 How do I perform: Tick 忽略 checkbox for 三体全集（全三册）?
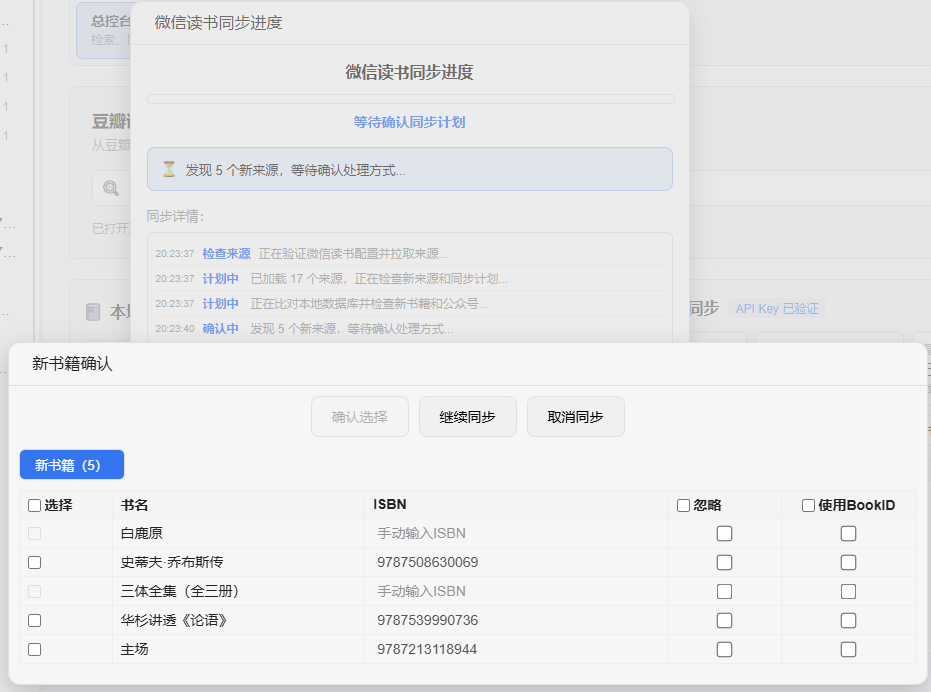tap(724, 592)
